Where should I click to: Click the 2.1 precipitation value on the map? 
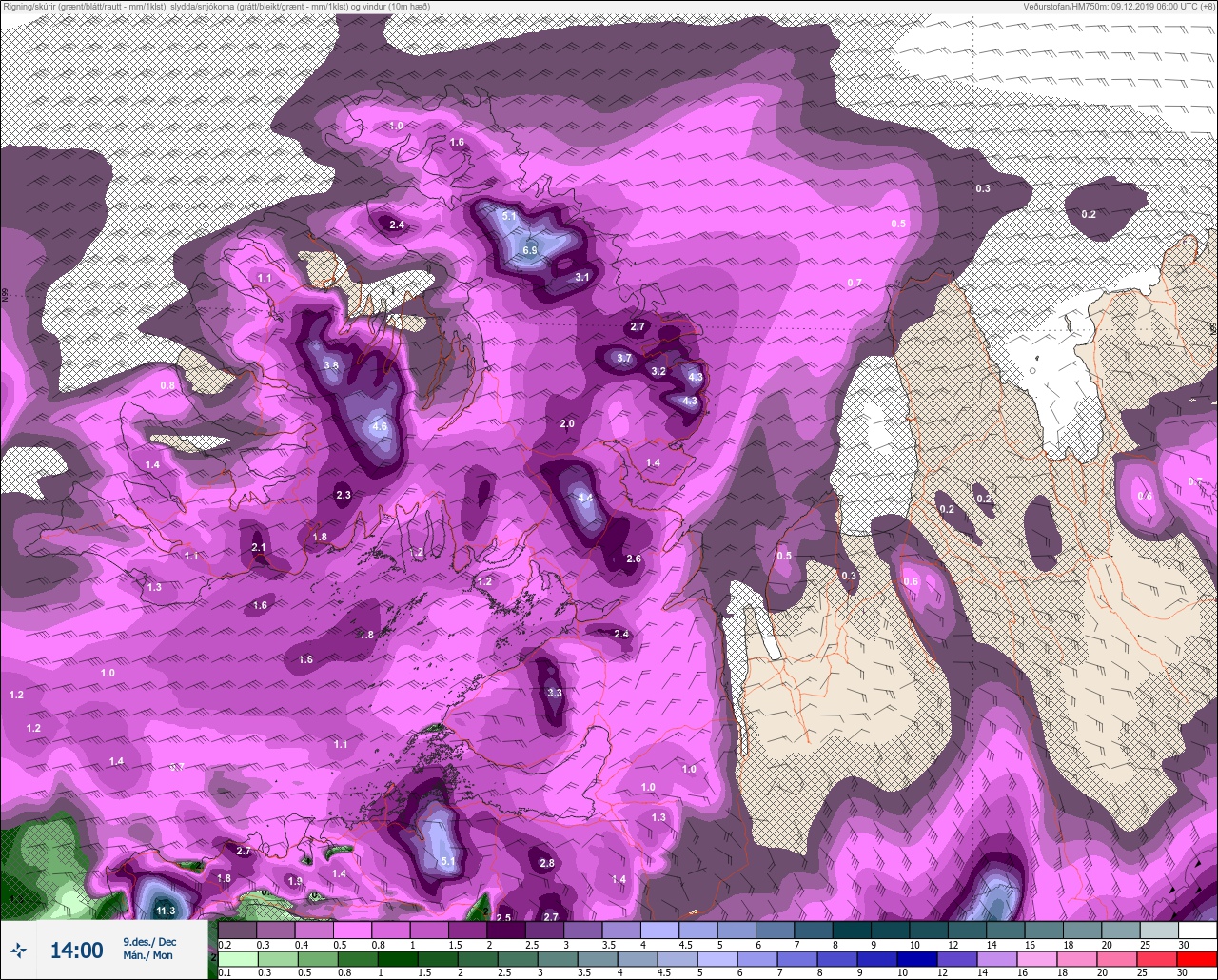tap(259, 548)
